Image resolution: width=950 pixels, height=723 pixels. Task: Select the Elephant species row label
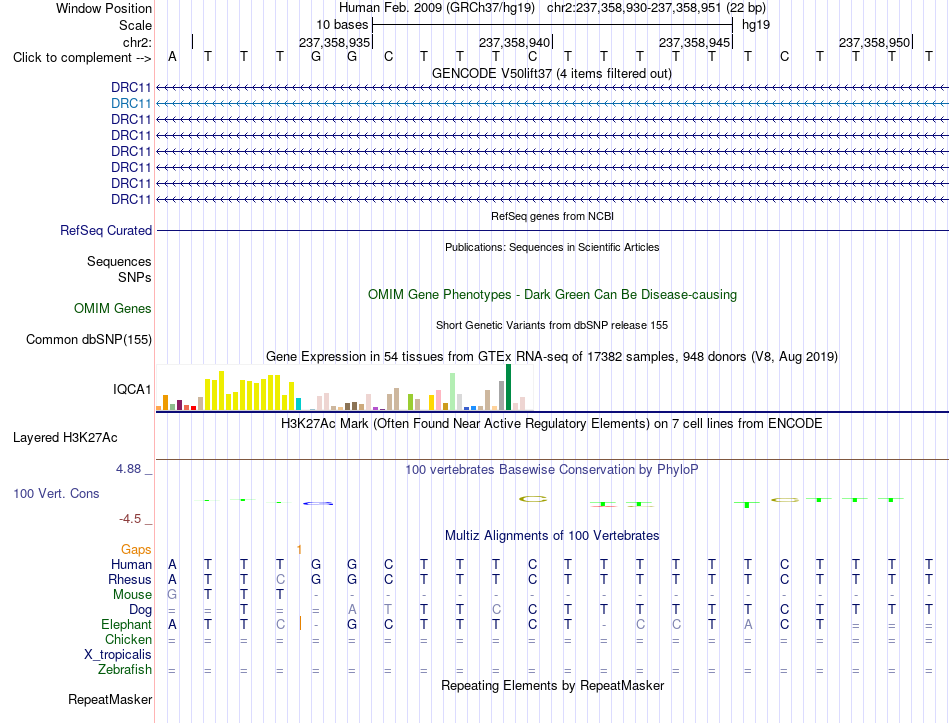point(126,624)
